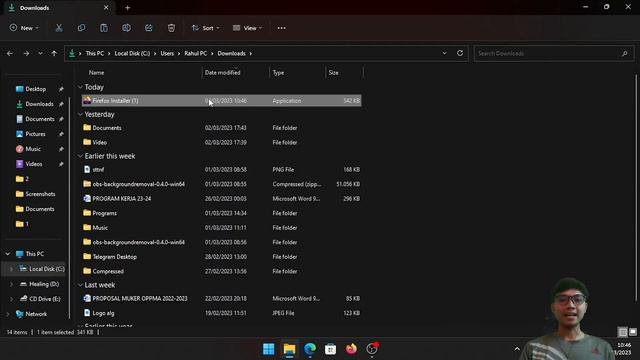
Task: Open Microsoft Store from taskbar
Action: pyautogui.click(x=330, y=349)
